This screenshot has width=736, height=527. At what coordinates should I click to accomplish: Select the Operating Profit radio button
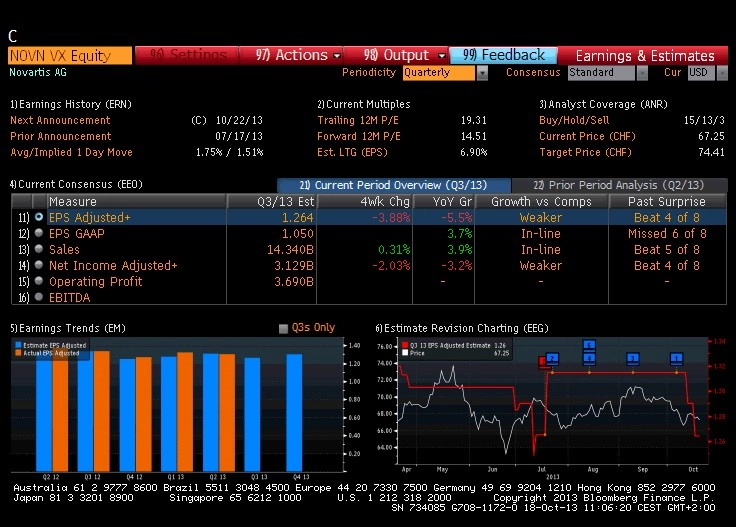click(x=39, y=281)
